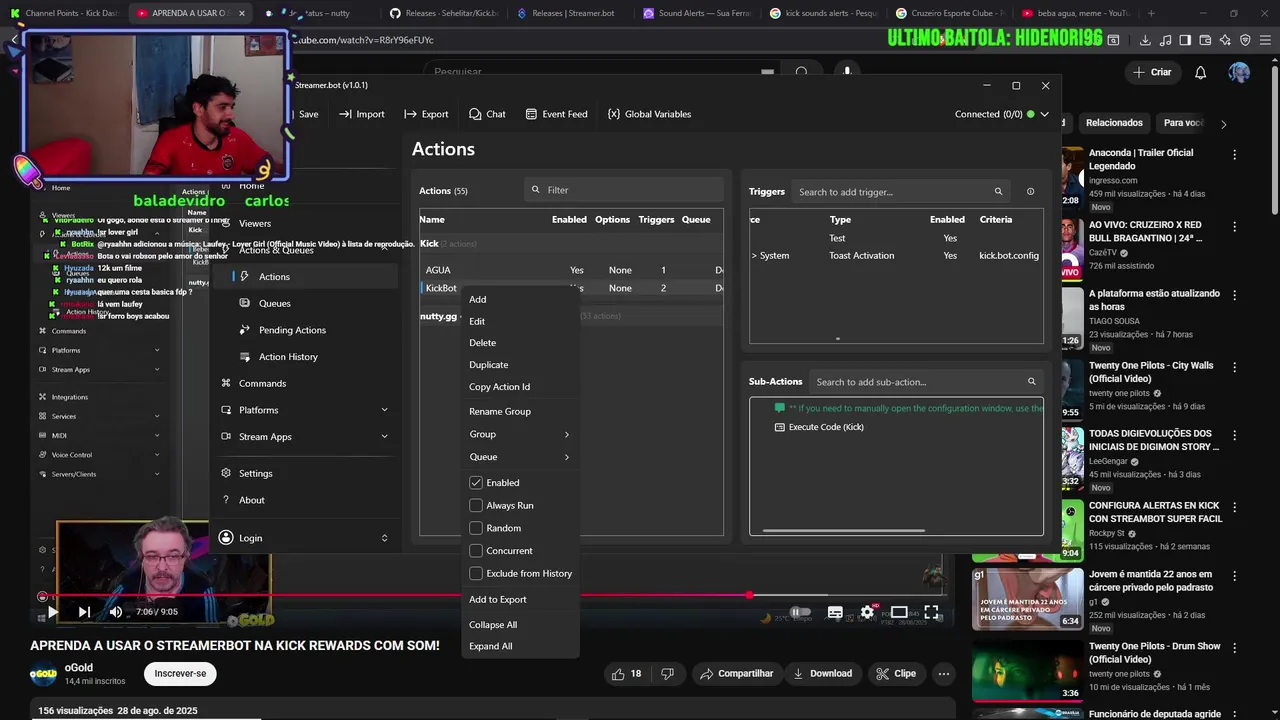Skip to the next YouTube video
The image size is (1280, 720).
[x=84, y=612]
